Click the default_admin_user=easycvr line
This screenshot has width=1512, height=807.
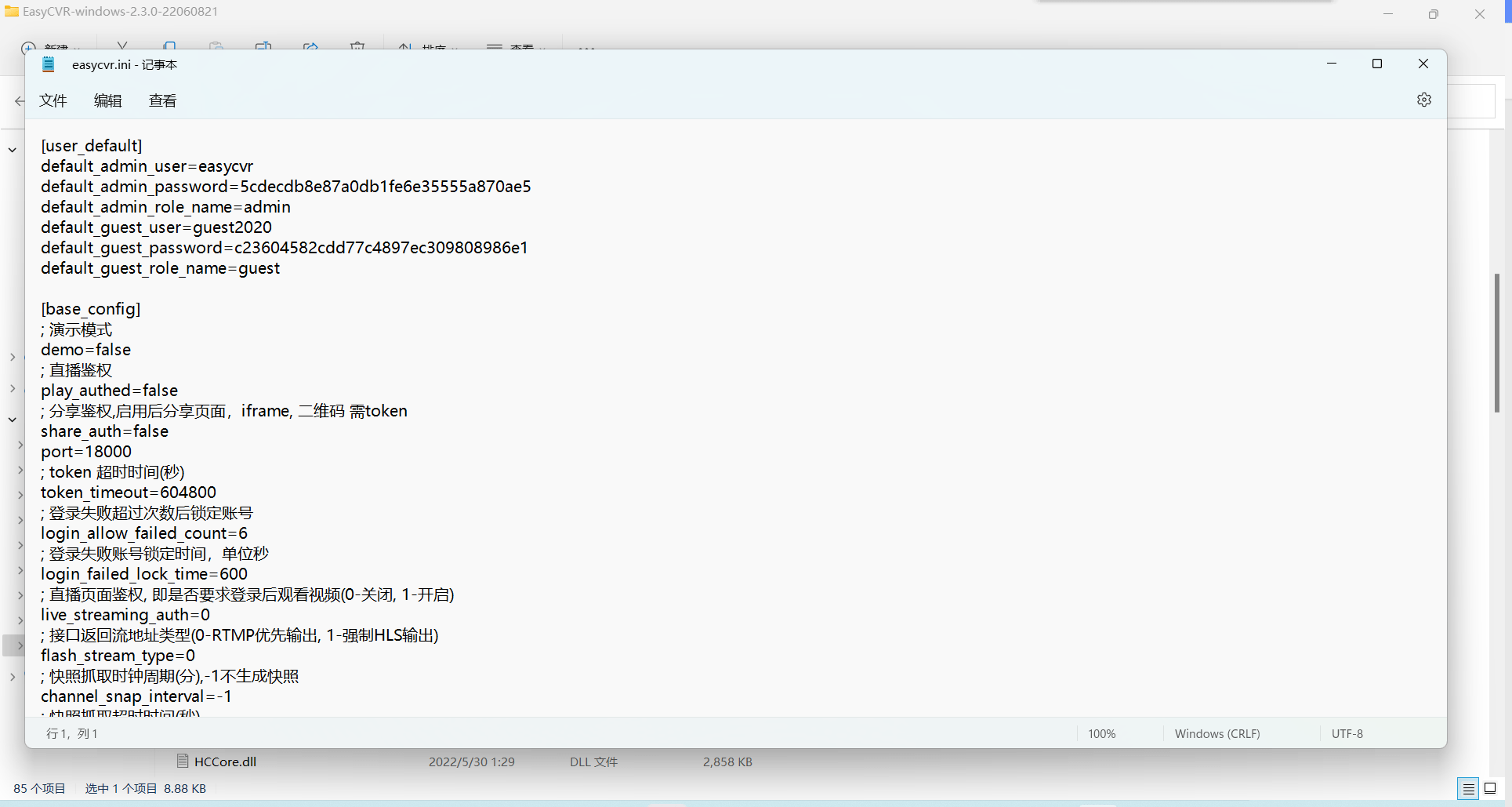147,165
